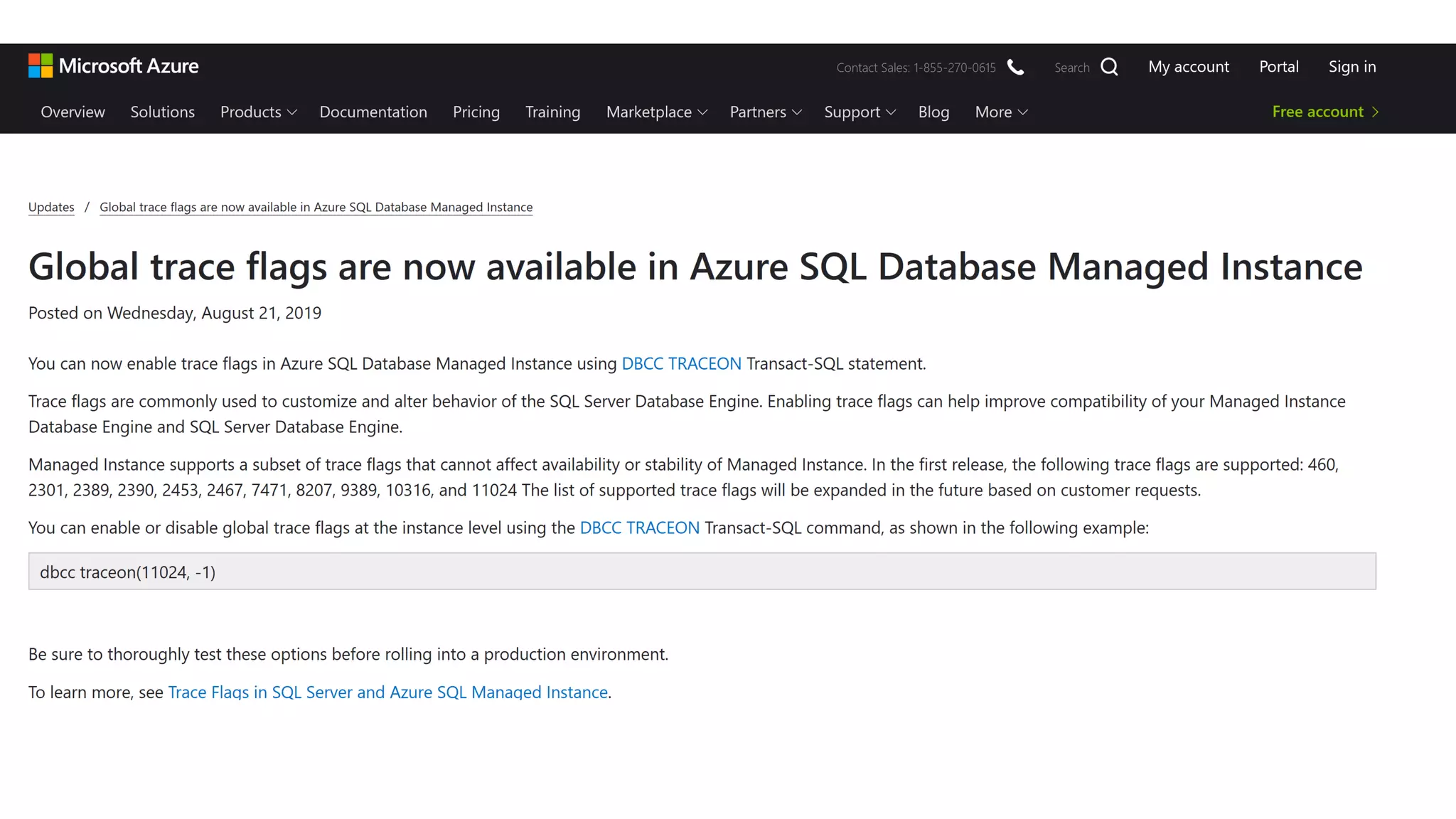This screenshot has width=1456, height=819.
Task: Open the Portal link
Action: [1278, 67]
